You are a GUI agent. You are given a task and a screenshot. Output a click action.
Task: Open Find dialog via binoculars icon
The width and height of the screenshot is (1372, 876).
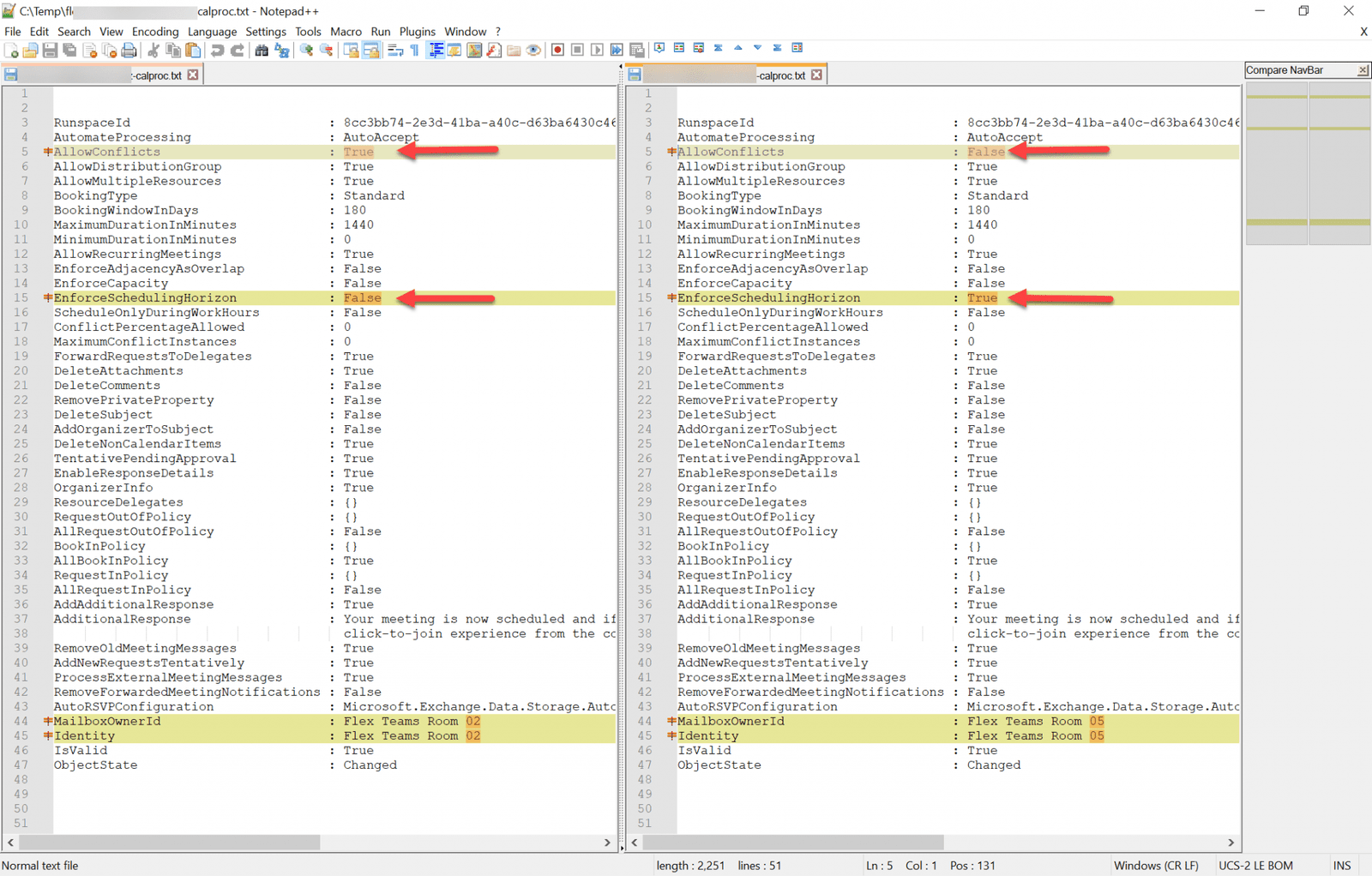(x=261, y=50)
